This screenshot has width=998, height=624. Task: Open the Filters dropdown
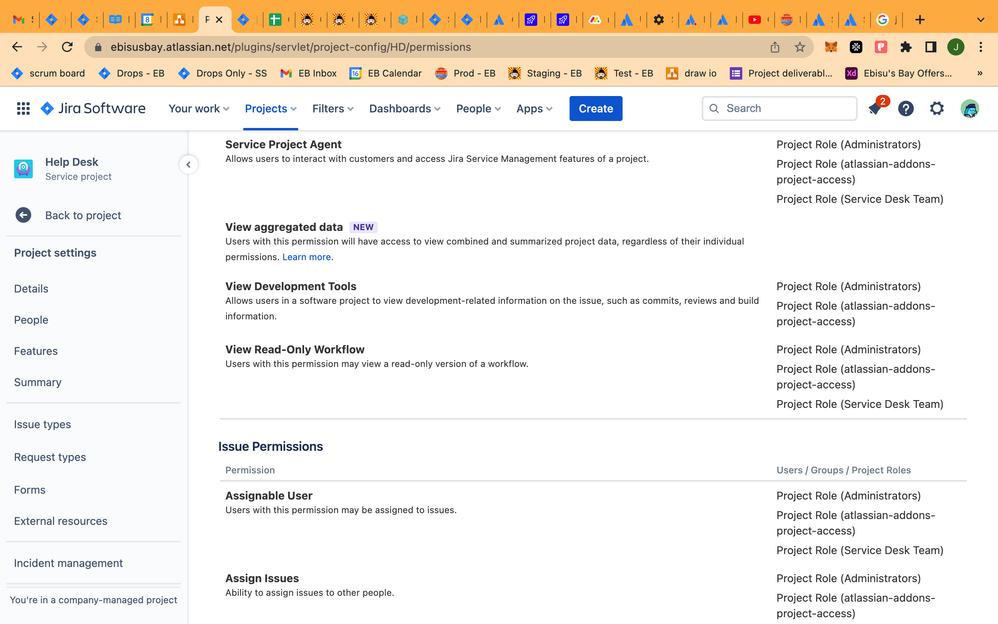coord(332,108)
